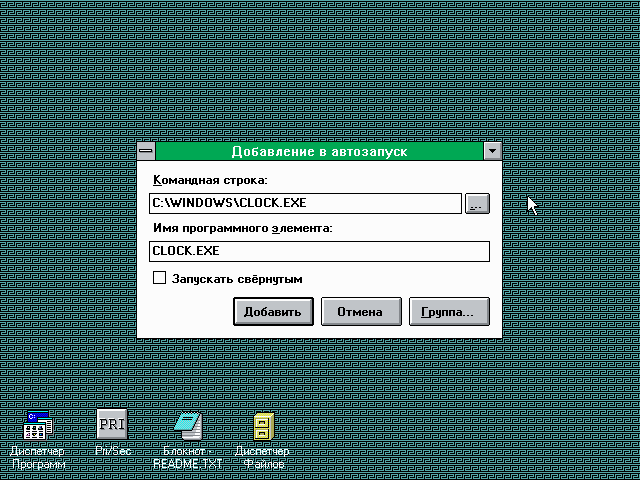Click the Отмена button
The image size is (640, 480).
360,312
